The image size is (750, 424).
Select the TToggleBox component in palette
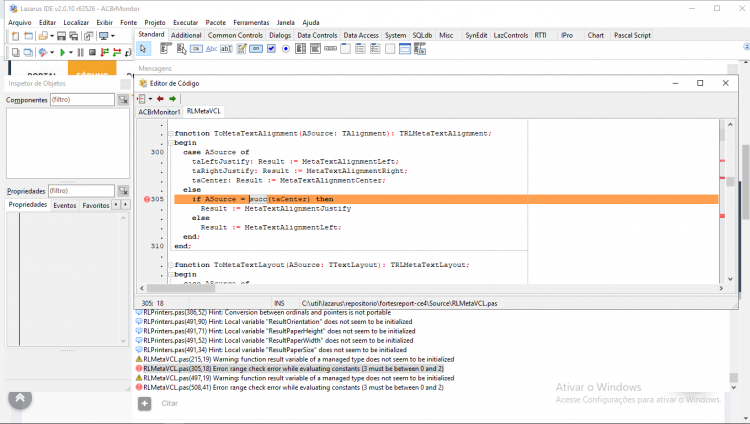click(x=256, y=49)
